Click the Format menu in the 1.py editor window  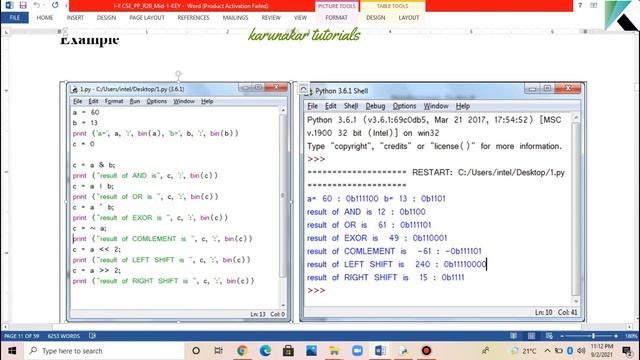point(114,101)
